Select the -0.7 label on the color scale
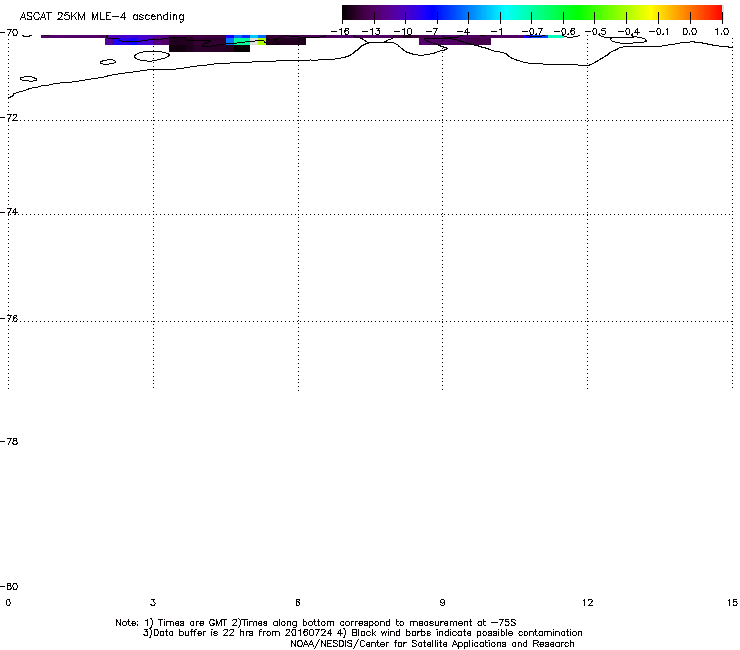Screen dimensions: 740x650 click(x=532, y=32)
